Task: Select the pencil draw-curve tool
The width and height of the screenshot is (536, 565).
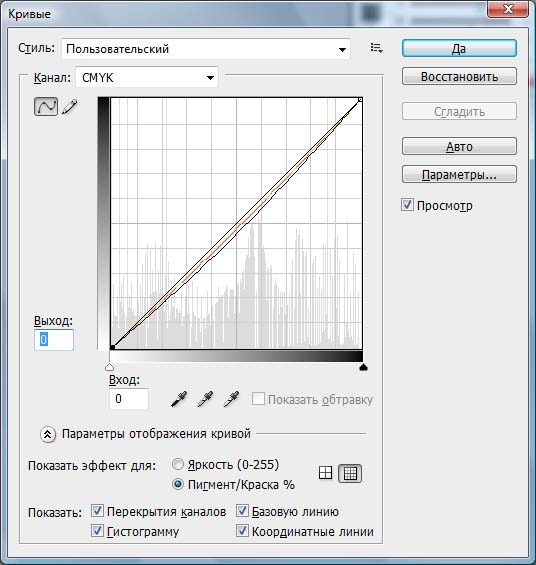Action: click(x=70, y=107)
